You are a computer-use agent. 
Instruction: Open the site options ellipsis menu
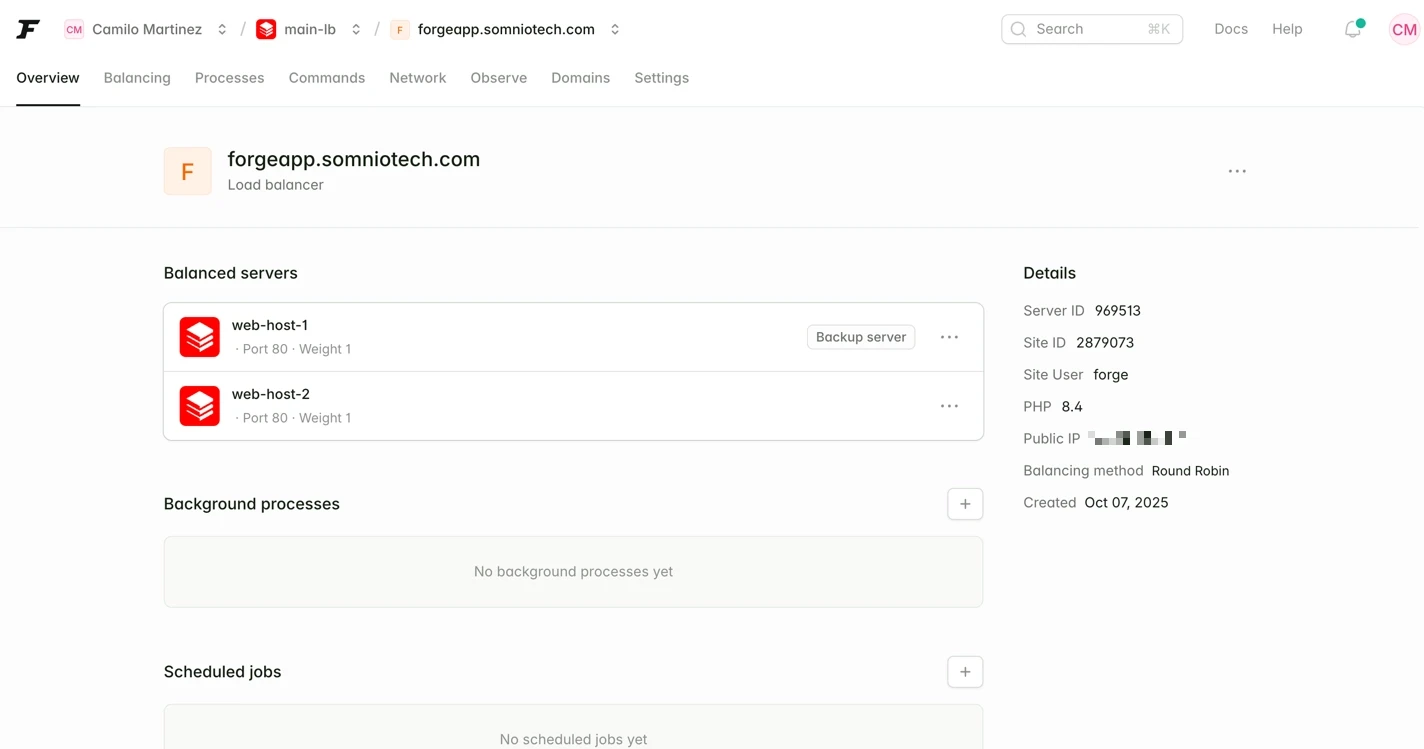(1237, 171)
